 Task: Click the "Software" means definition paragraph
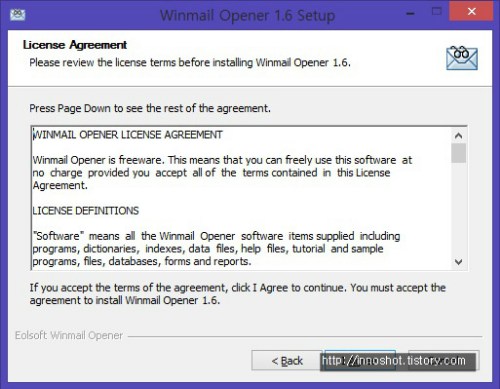216,249
